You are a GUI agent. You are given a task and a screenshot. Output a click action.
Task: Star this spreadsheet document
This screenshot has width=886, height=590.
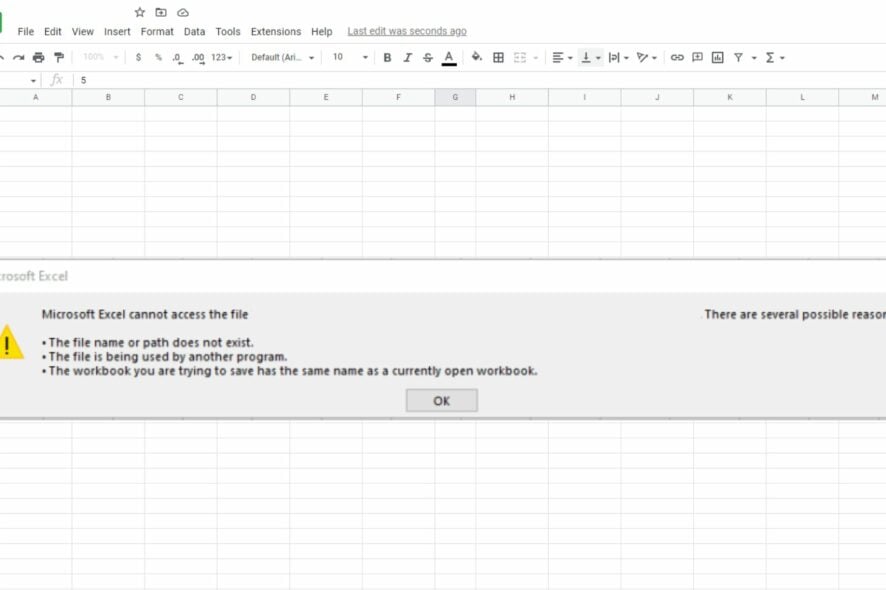tap(140, 12)
